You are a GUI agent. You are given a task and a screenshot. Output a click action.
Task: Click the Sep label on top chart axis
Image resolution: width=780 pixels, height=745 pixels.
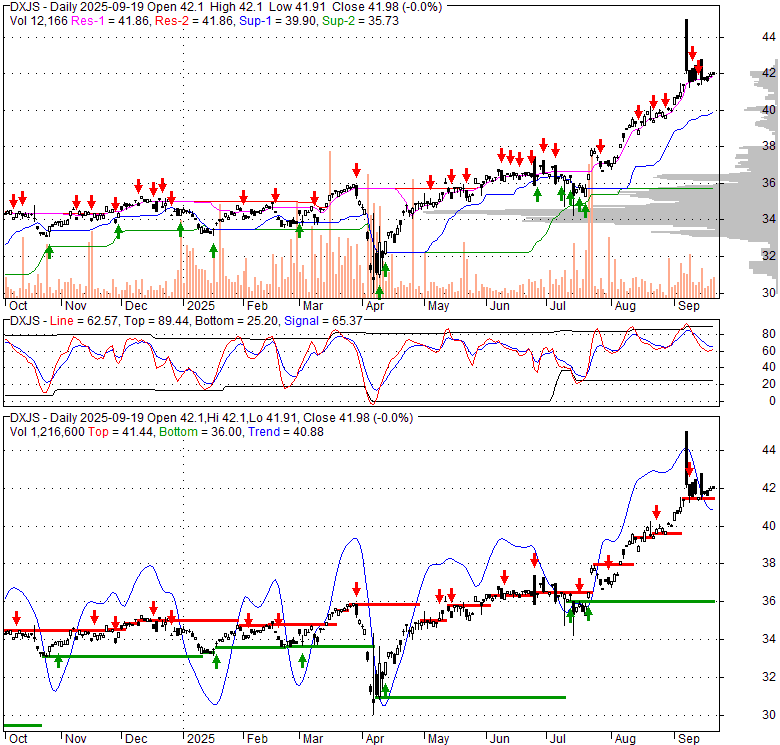tap(689, 306)
